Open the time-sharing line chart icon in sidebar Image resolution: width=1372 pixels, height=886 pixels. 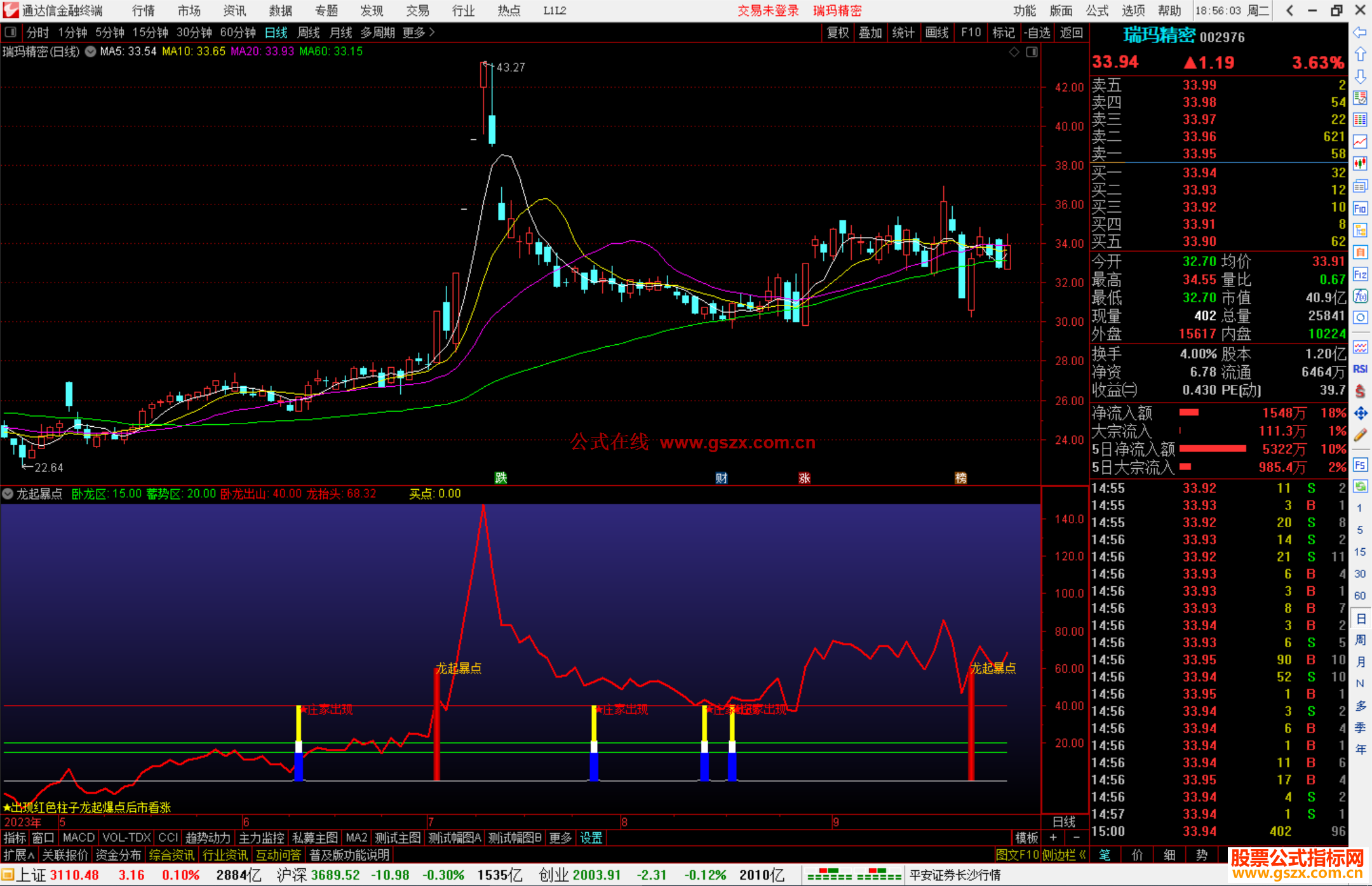[1360, 142]
